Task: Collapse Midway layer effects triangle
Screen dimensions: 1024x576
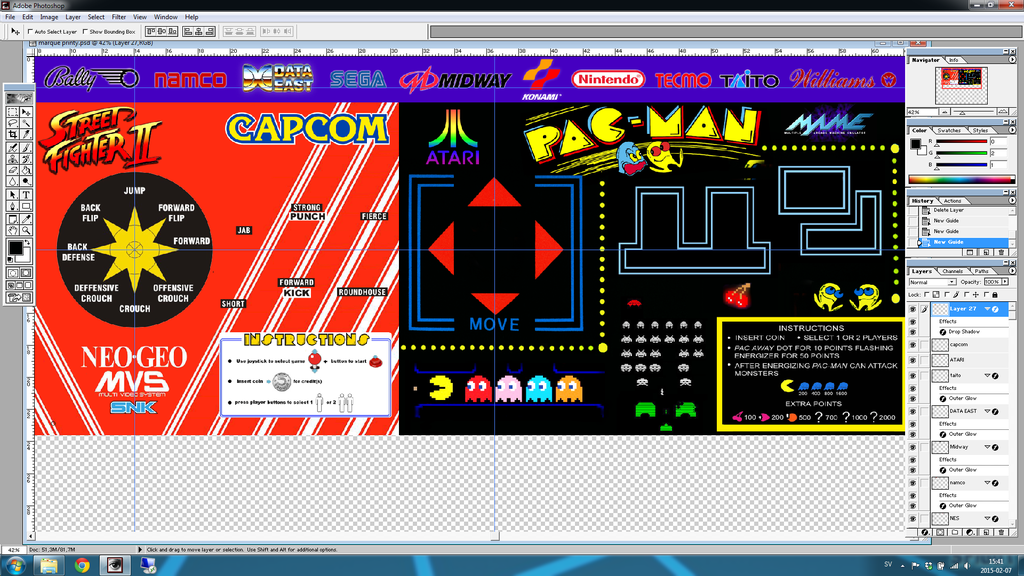Action: pyautogui.click(x=987, y=447)
